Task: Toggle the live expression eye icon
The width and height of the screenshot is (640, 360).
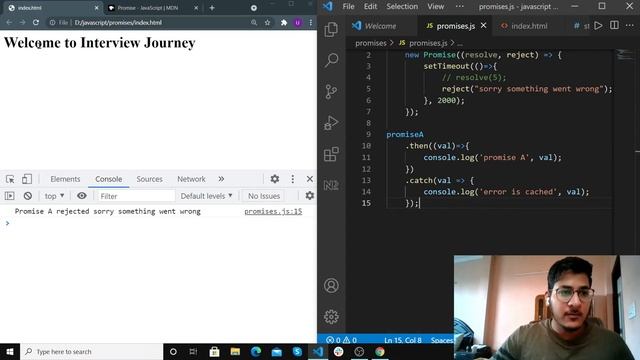Action: (x=82, y=196)
